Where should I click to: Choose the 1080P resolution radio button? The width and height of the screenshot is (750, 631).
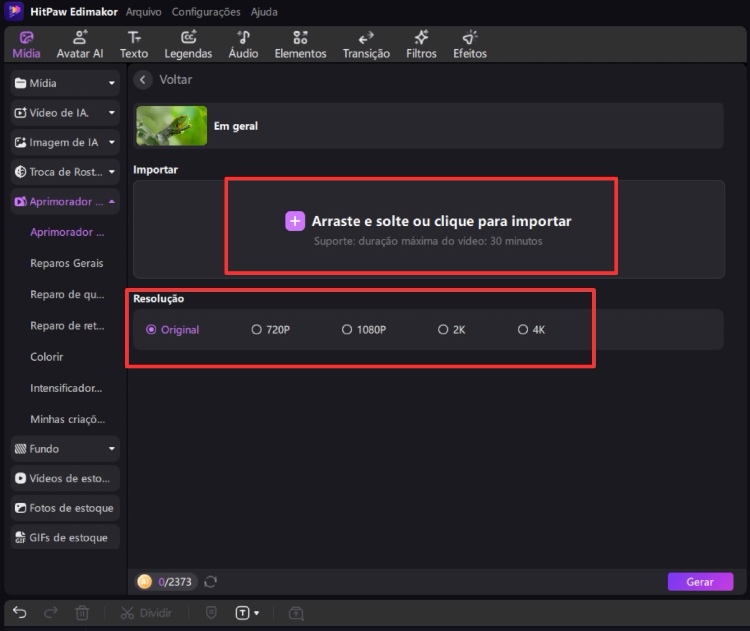click(x=347, y=329)
